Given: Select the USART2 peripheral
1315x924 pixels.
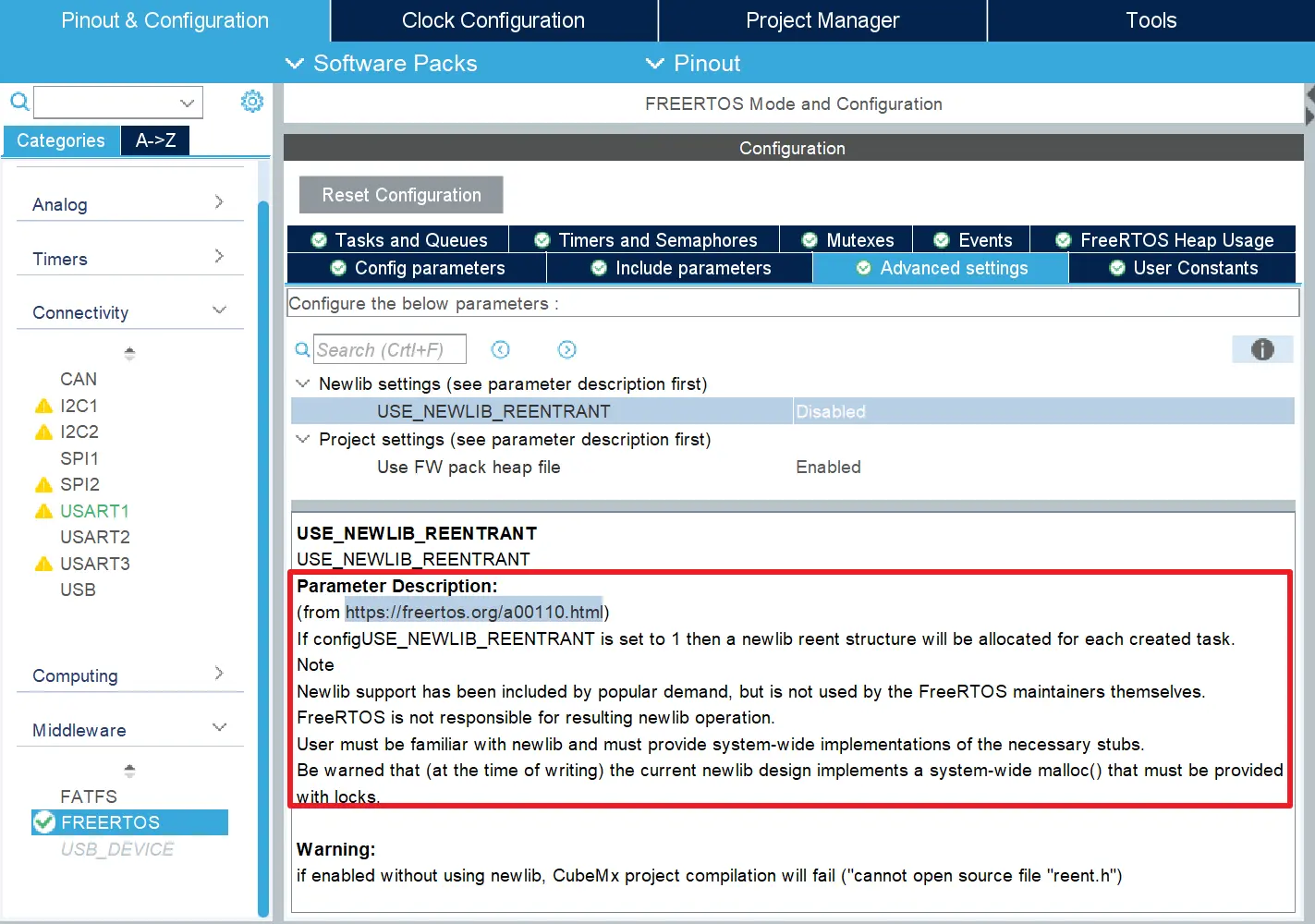Looking at the screenshot, I should click(95, 537).
